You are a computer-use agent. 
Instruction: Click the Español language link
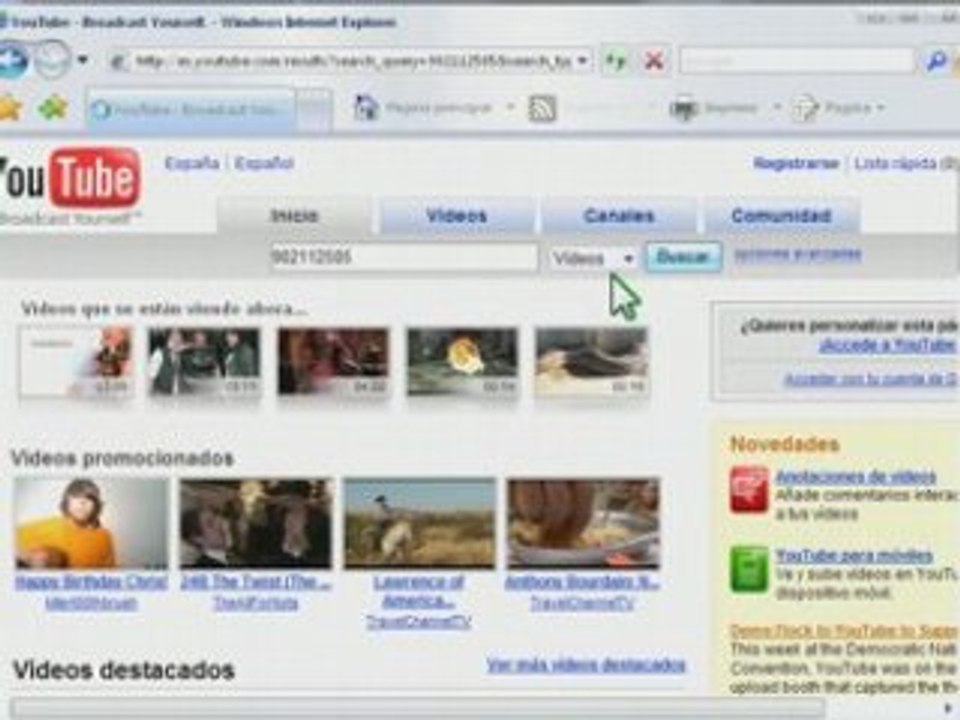pyautogui.click(x=264, y=163)
